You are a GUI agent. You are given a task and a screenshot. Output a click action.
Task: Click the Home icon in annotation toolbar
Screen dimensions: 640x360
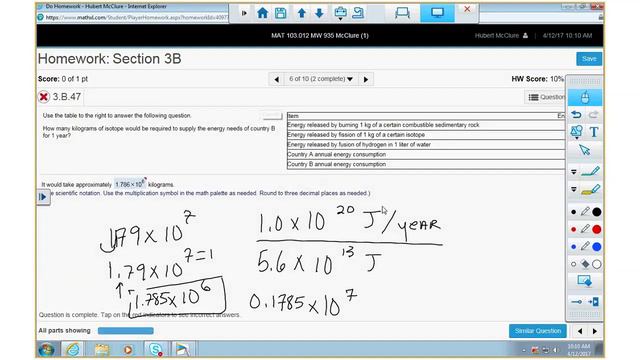(262, 13)
